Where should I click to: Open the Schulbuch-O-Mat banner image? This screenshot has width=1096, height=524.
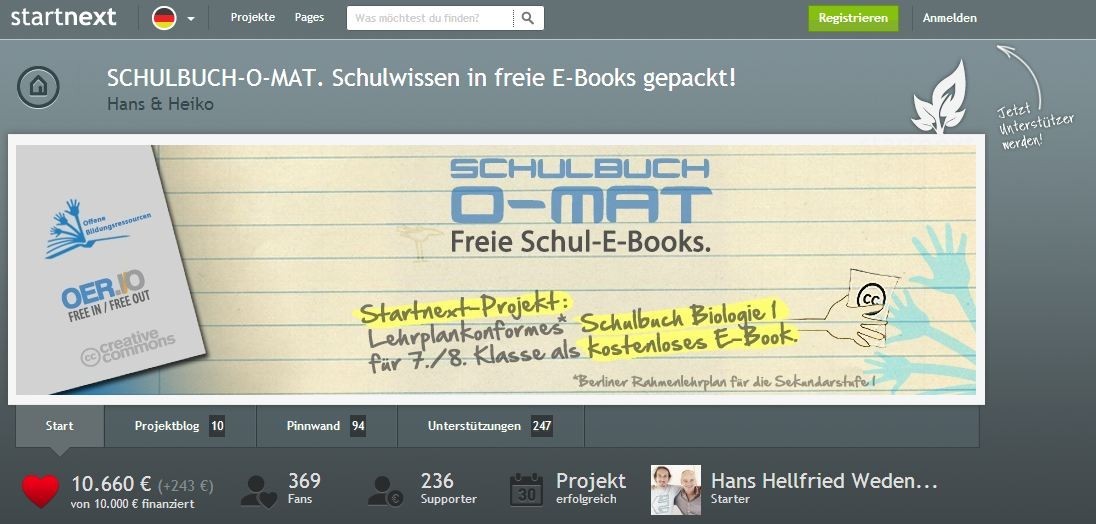pyautogui.click(x=496, y=270)
